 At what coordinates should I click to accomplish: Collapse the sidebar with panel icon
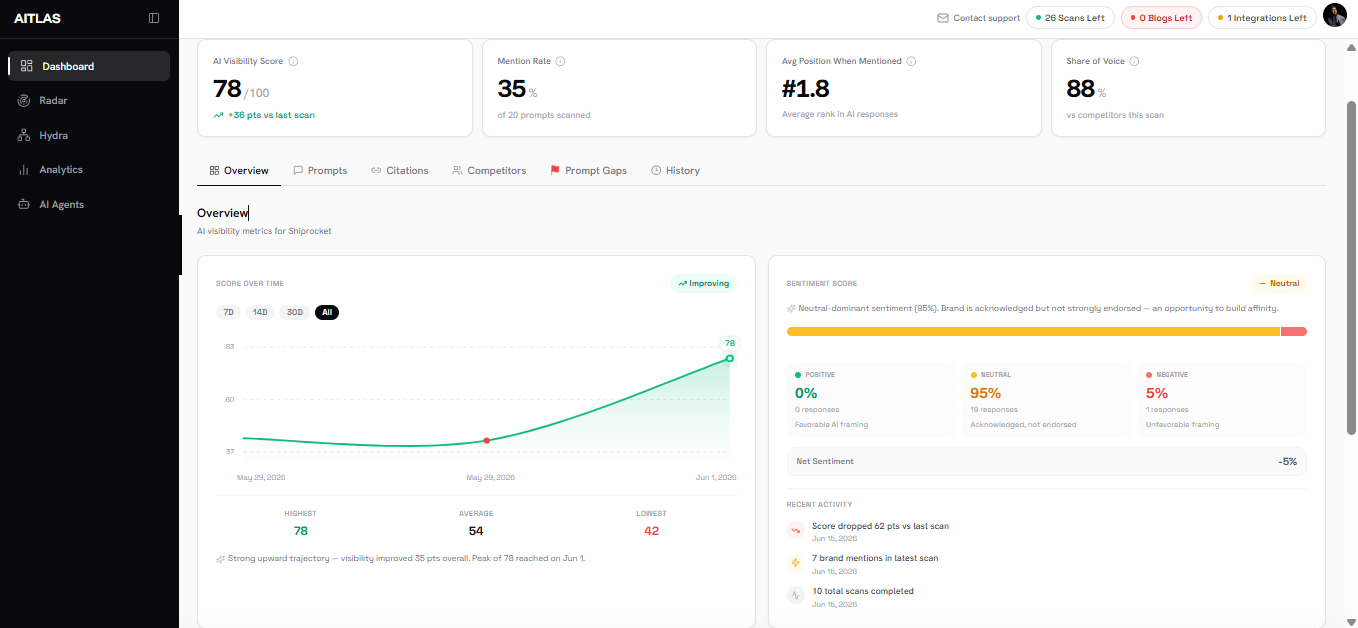(153, 18)
